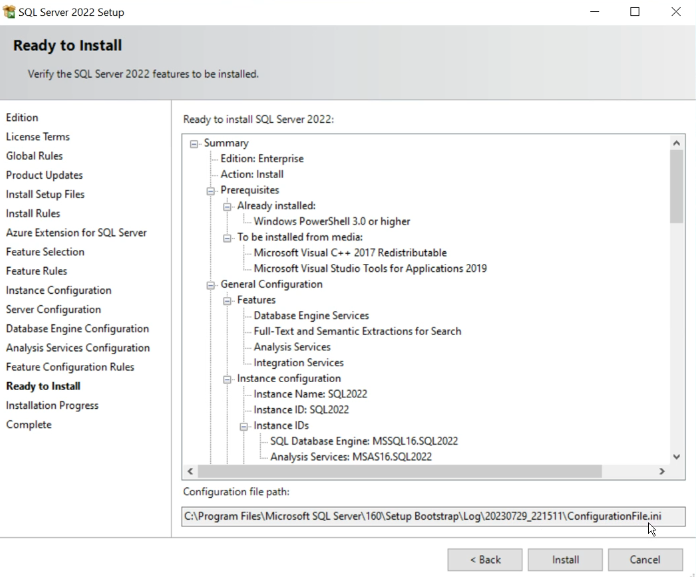Select SQL Database Engine: MSSQL16.SQL2022 row
The width and height of the screenshot is (696, 577).
coord(364,441)
